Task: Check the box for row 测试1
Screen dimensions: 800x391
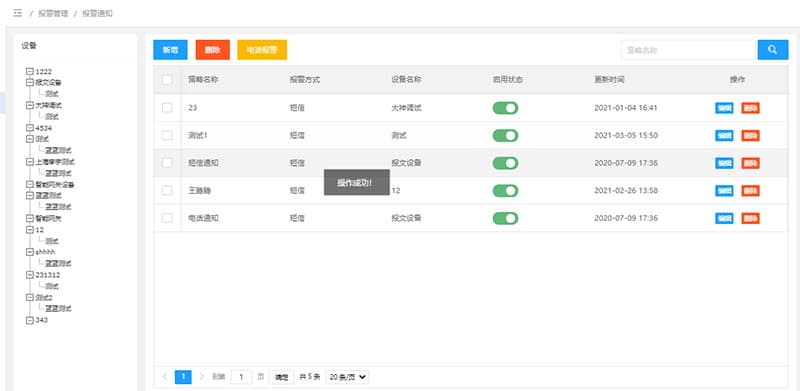Action: (x=167, y=135)
